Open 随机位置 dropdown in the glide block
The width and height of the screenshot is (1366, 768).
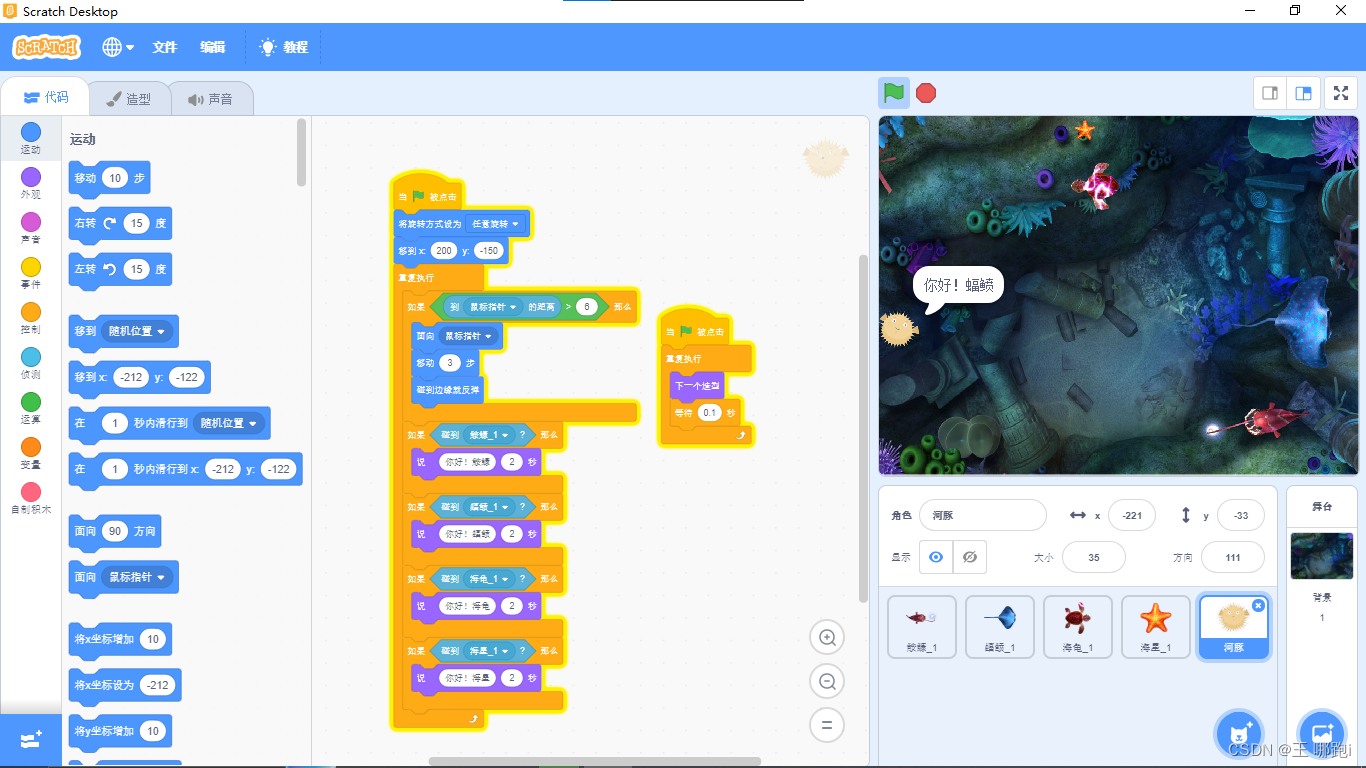click(x=231, y=423)
